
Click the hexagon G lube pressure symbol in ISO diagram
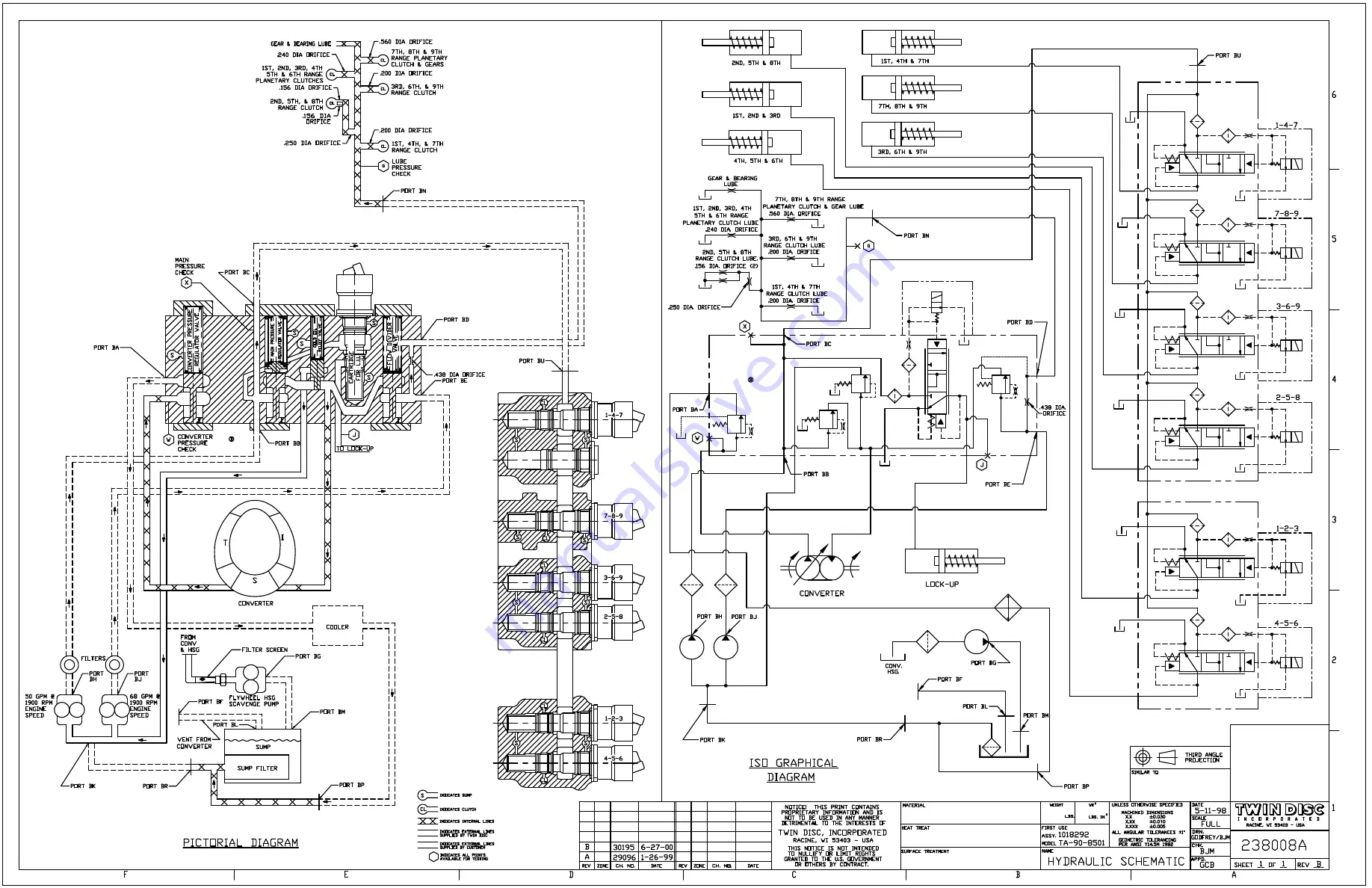[868, 245]
